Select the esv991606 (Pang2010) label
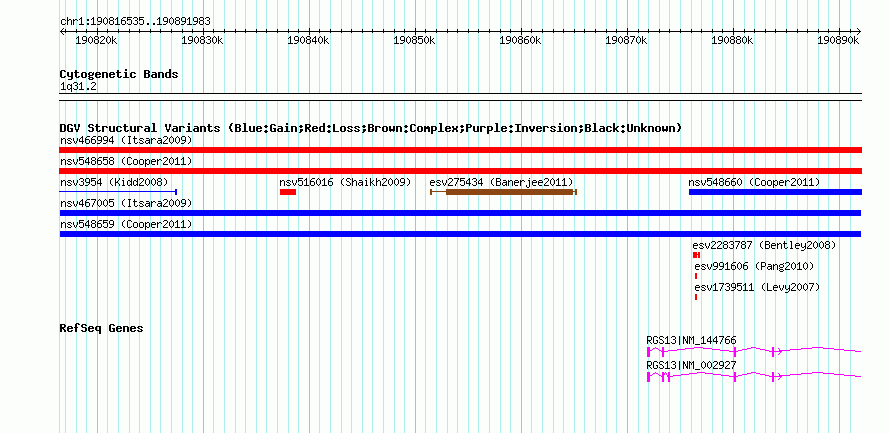This screenshot has height=433, width=890. 754,266
